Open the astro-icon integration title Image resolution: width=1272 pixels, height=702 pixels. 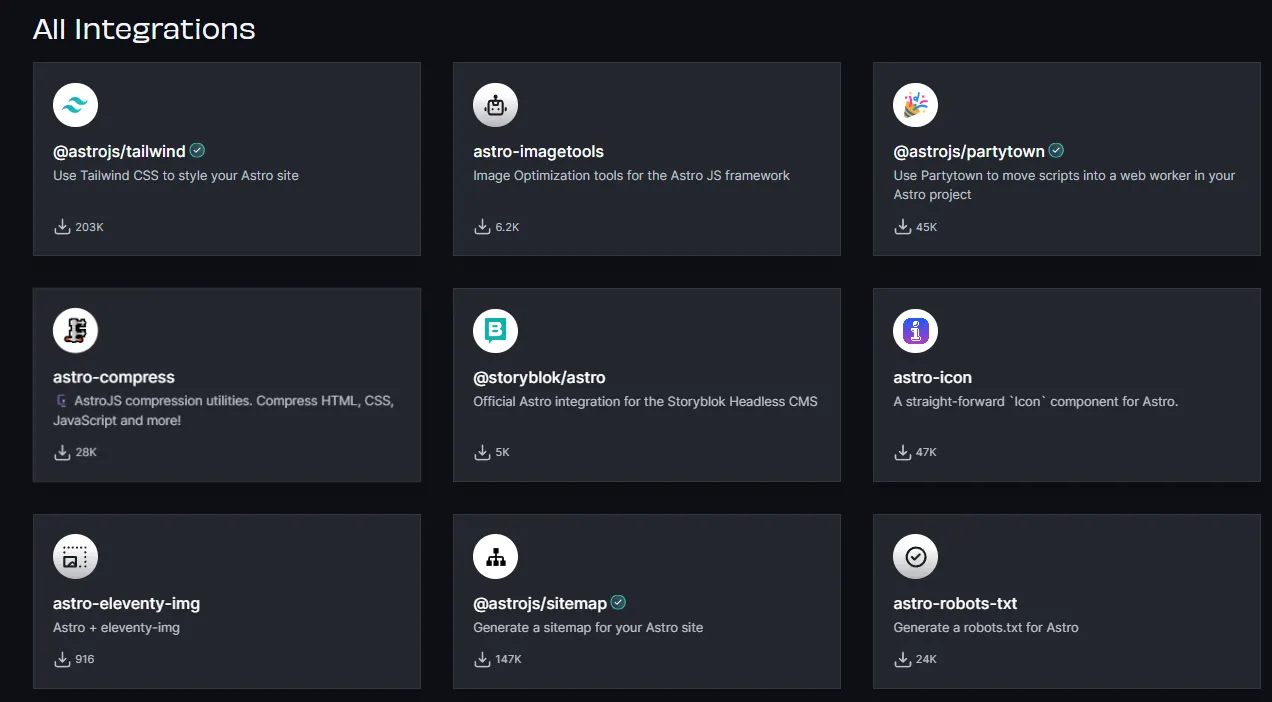click(932, 378)
